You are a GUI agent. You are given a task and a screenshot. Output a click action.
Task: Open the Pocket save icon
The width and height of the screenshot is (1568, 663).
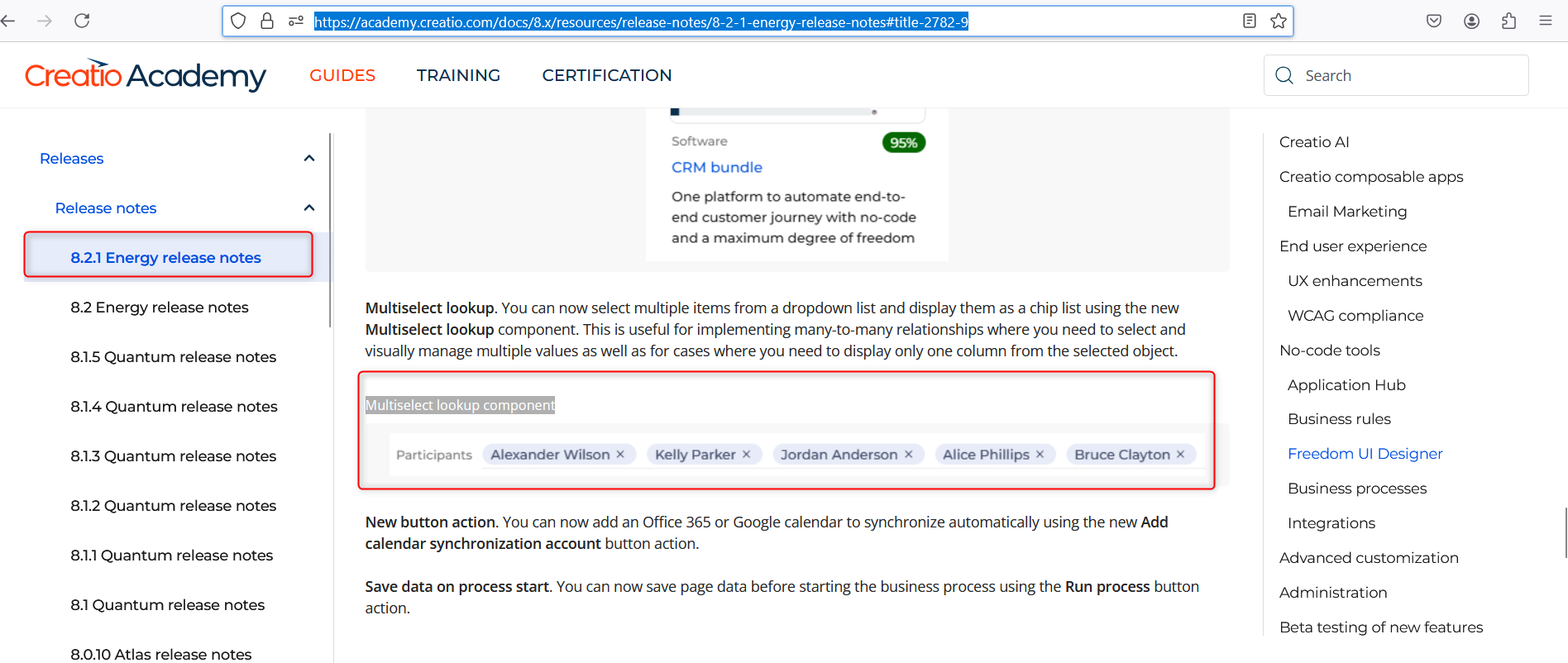(1434, 21)
